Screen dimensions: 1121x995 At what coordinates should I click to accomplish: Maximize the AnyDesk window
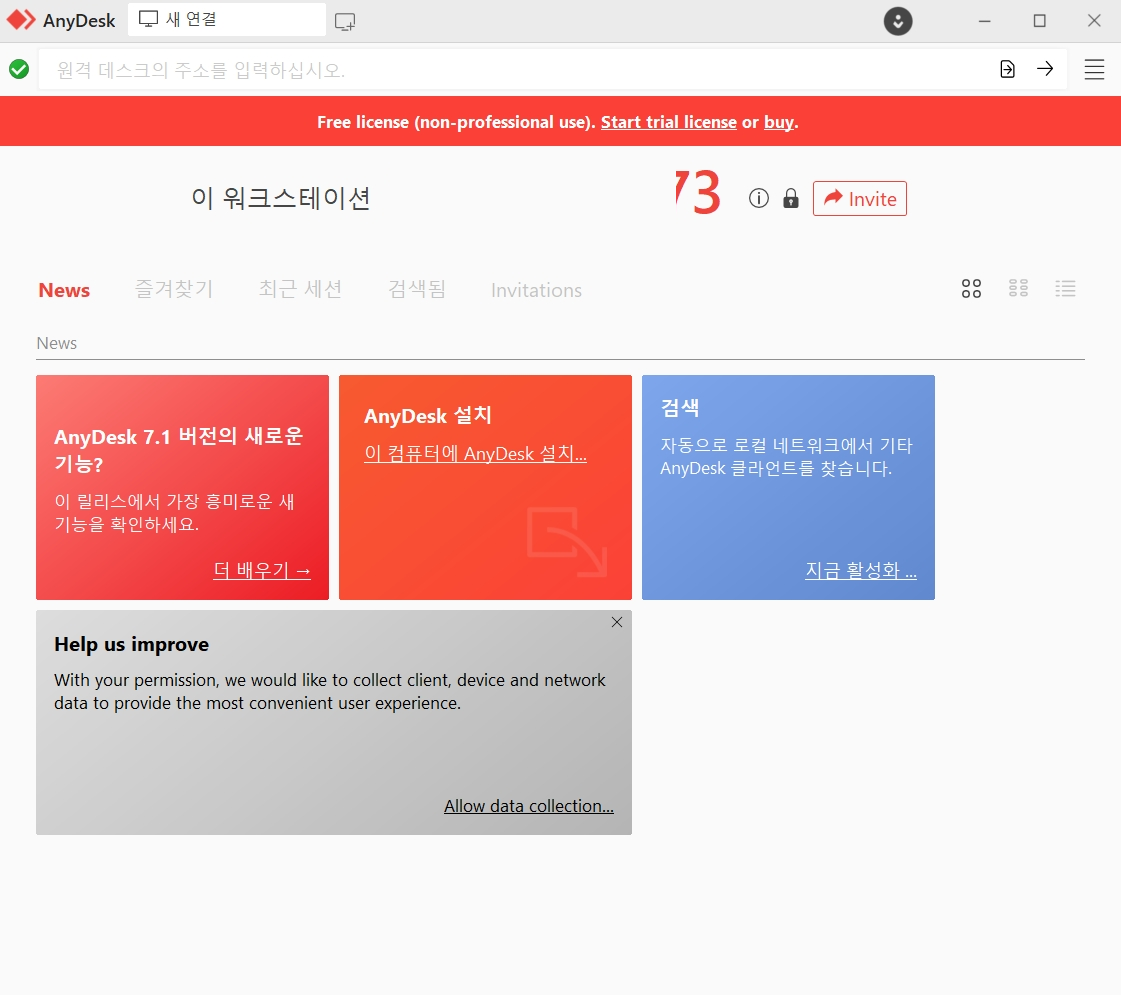(x=1039, y=21)
